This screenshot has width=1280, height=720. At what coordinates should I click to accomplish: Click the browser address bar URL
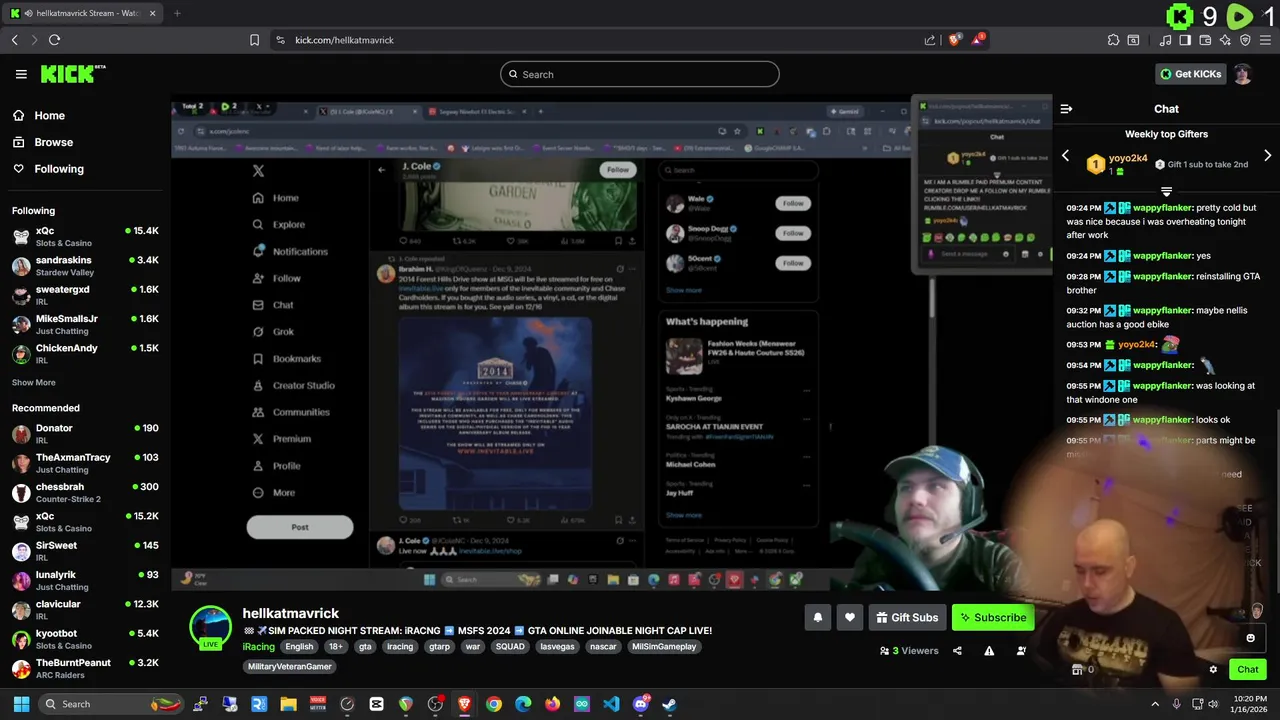coord(344,40)
